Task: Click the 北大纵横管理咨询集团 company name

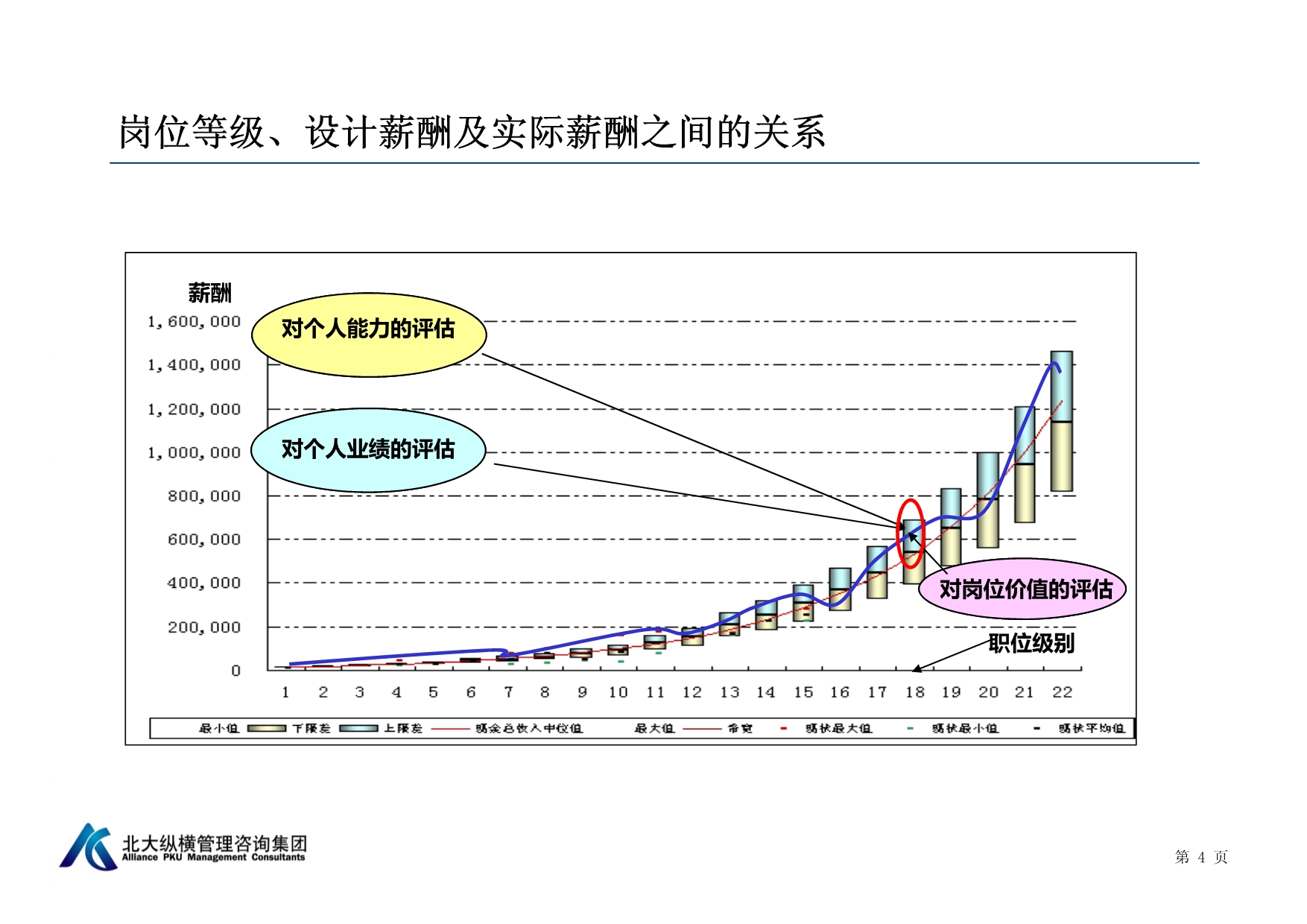Action: point(215,844)
